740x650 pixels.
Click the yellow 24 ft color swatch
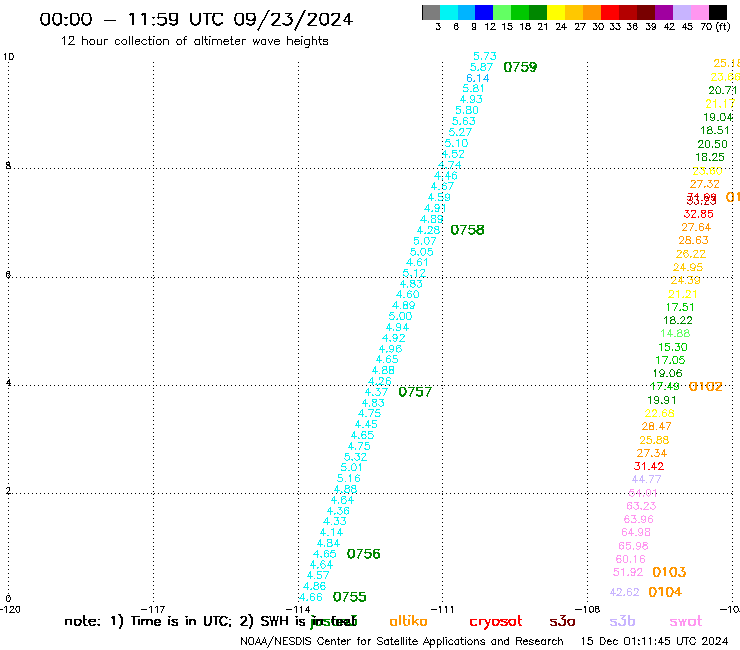pyautogui.click(x=555, y=12)
